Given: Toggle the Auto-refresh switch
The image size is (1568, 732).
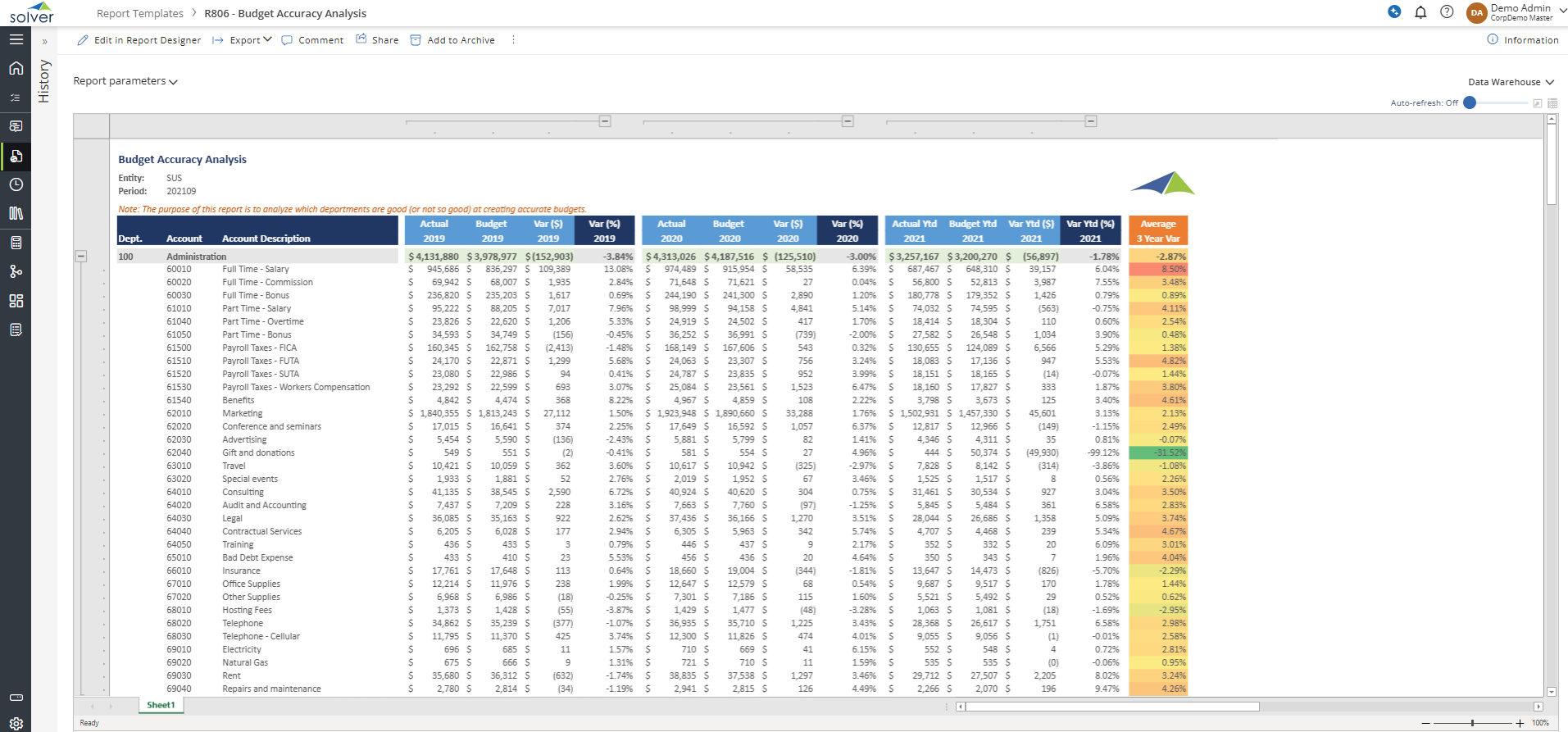Looking at the screenshot, I should click(1470, 102).
